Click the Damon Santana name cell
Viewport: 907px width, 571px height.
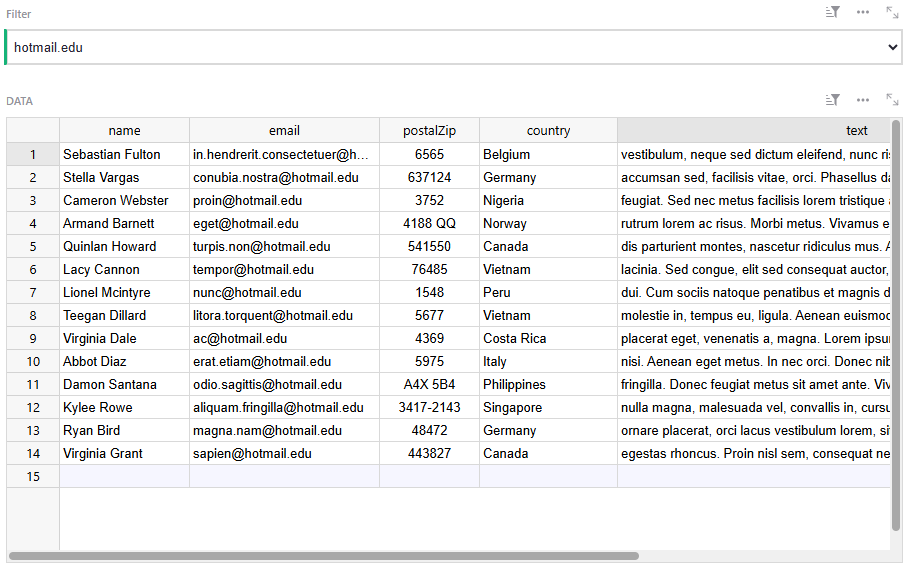124,385
